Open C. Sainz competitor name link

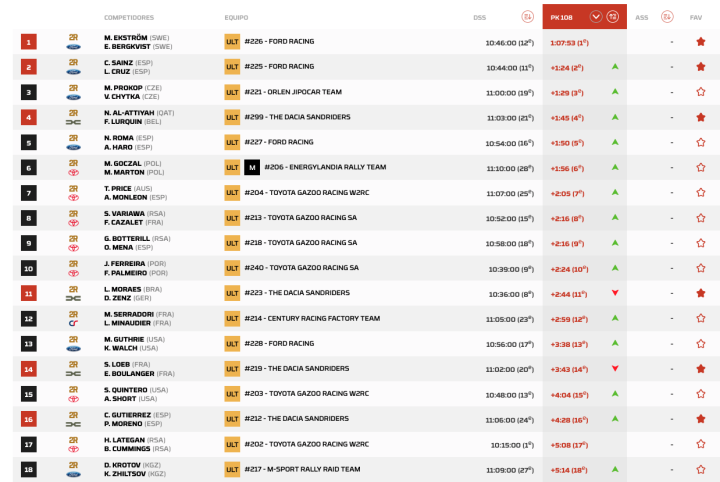coord(119,62)
